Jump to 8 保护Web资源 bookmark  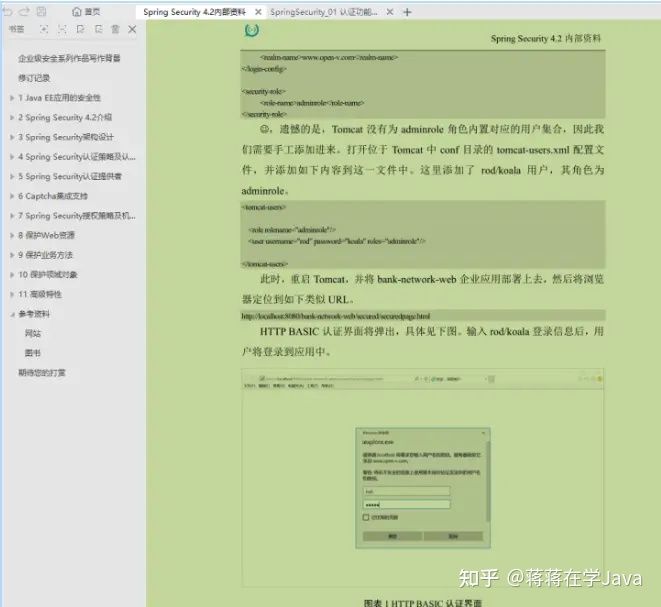pyautogui.click(x=46, y=235)
